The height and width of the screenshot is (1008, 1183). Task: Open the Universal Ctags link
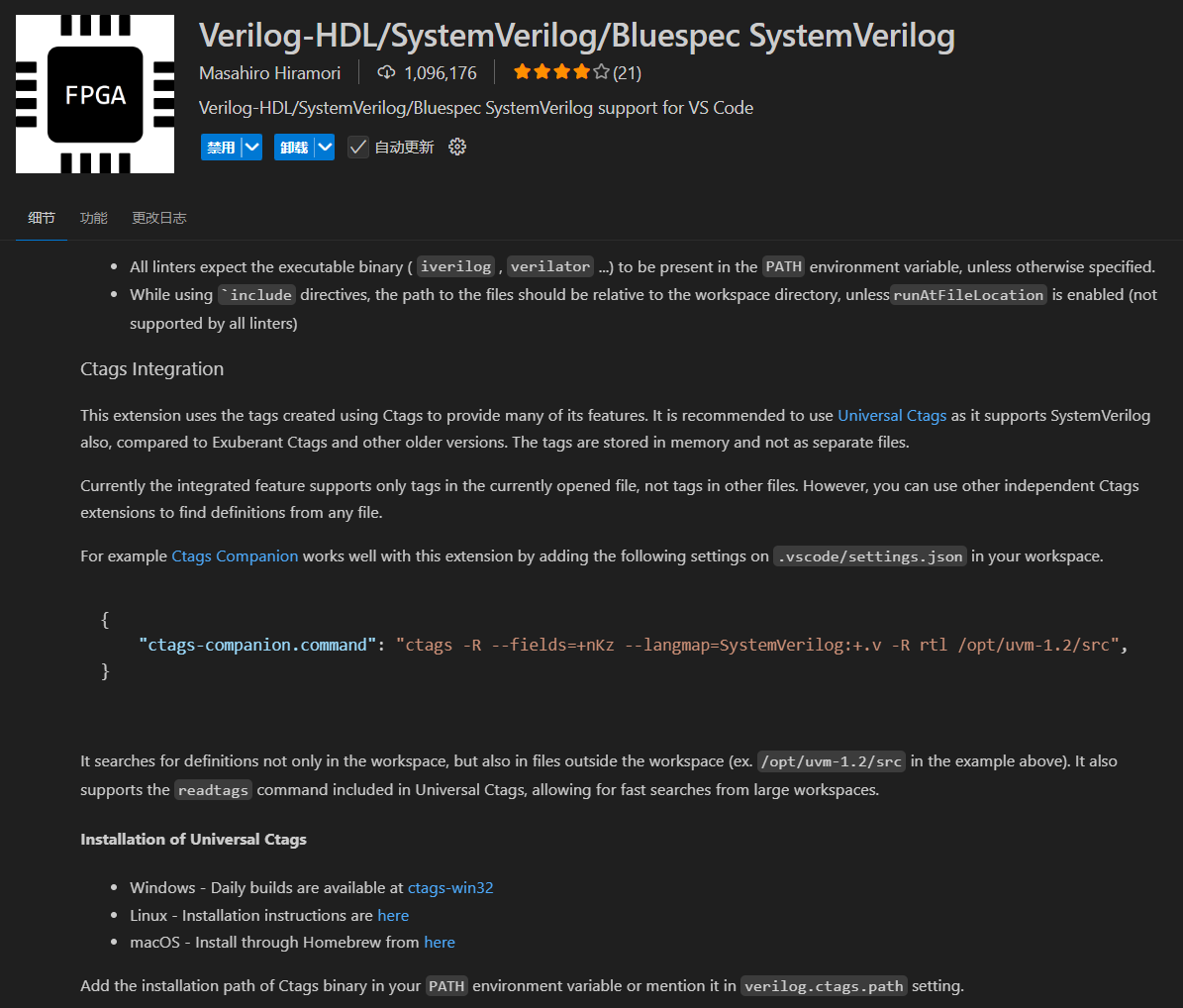pyautogui.click(x=892, y=416)
